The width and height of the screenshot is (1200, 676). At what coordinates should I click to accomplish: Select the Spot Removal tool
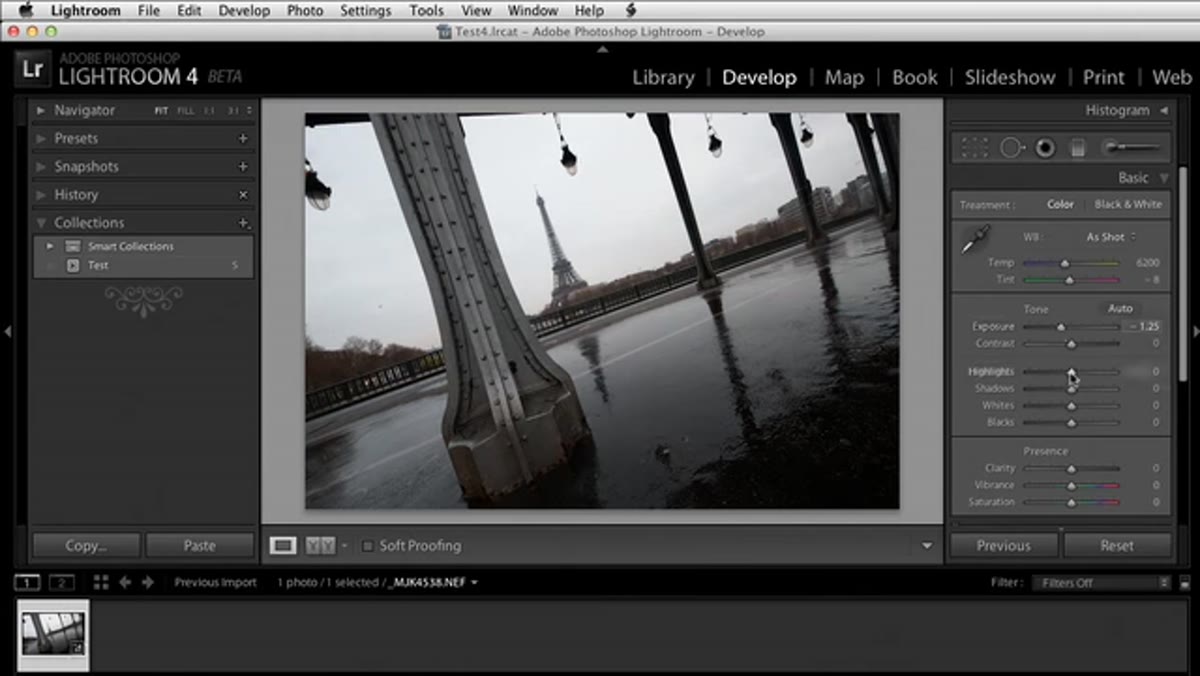click(x=1012, y=148)
